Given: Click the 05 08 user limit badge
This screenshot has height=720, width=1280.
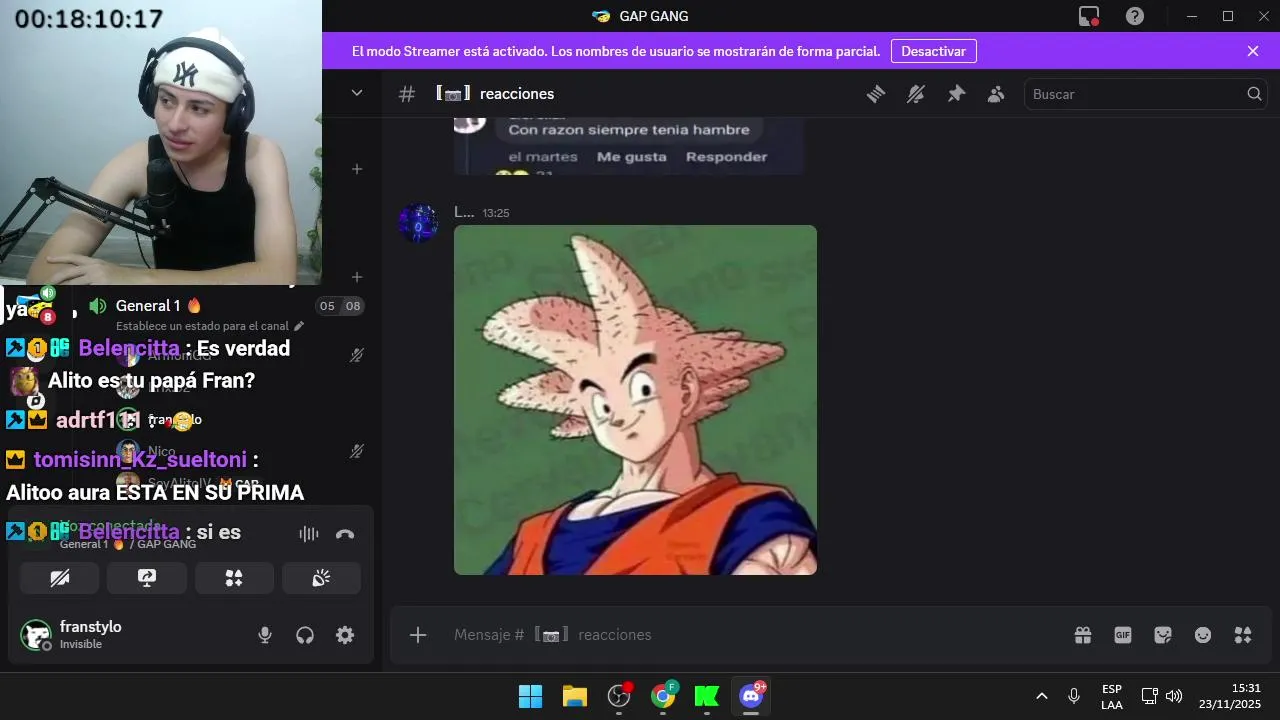Looking at the screenshot, I should [340, 306].
